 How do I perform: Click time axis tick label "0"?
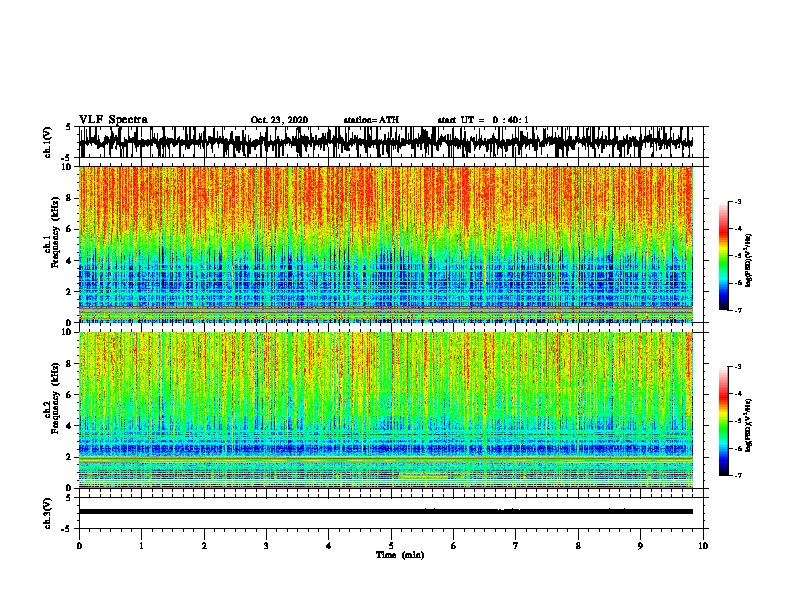coord(79,546)
